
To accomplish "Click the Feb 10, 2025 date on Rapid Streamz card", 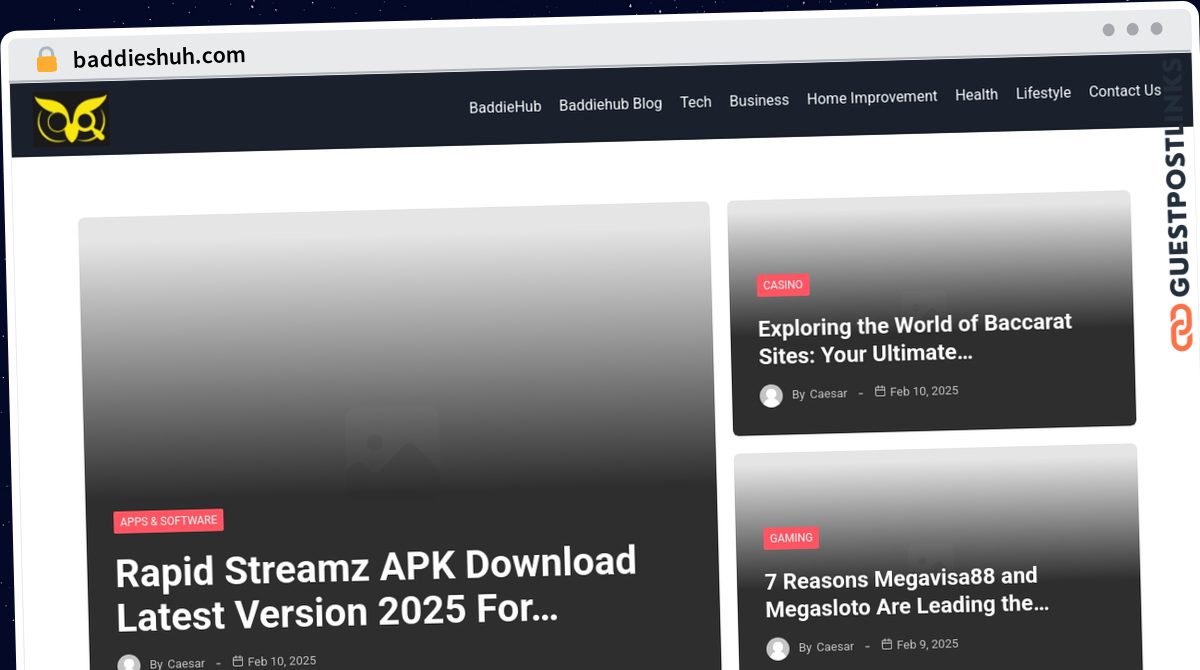I will coord(282,661).
